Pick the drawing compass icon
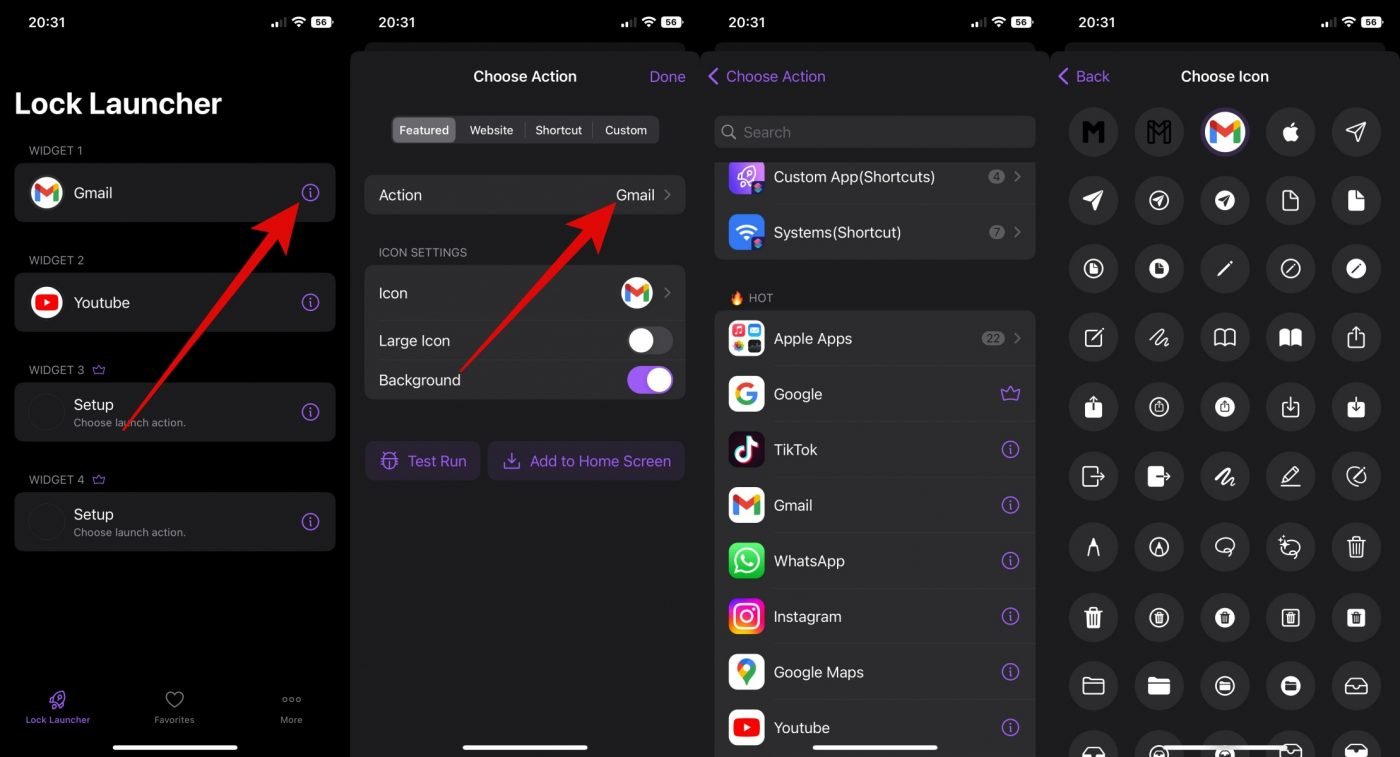 tap(1094, 546)
